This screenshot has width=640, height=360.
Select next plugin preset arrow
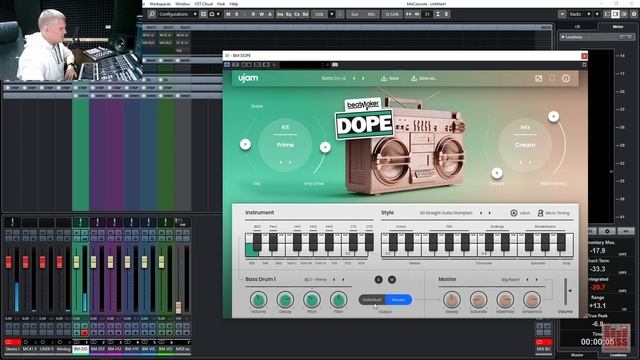363,78
